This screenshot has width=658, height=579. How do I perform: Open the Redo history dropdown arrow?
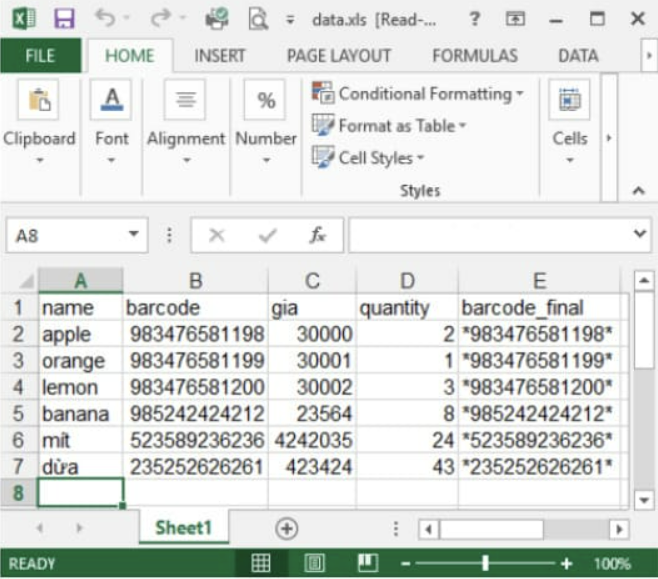click(x=182, y=18)
